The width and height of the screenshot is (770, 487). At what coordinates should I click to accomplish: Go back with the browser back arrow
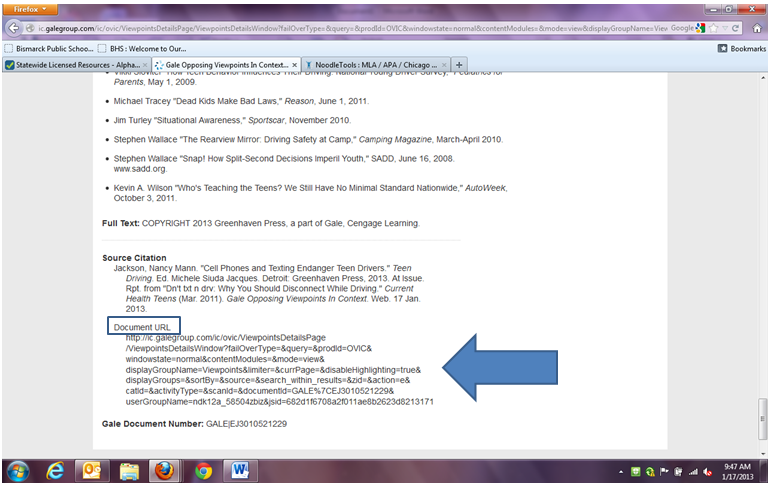tap(14, 28)
